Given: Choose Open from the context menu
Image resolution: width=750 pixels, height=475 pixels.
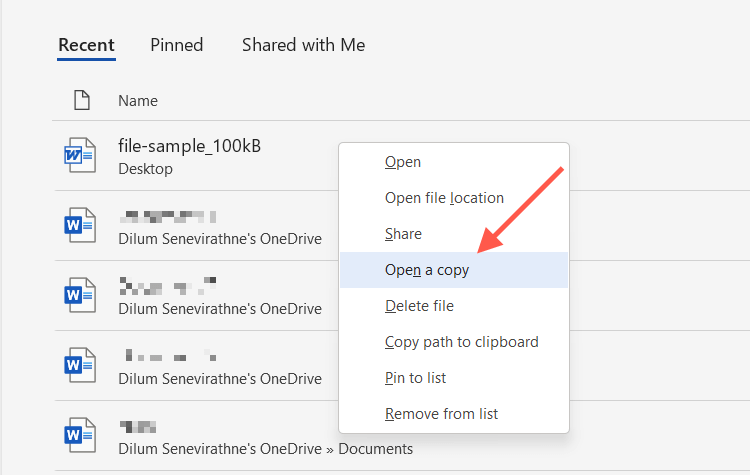Looking at the screenshot, I should (403, 162).
